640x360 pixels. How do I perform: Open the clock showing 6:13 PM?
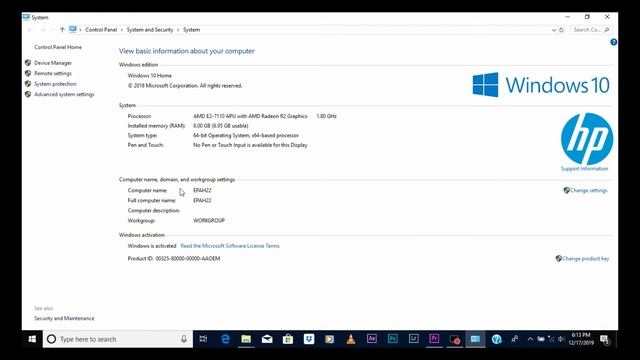click(x=581, y=339)
